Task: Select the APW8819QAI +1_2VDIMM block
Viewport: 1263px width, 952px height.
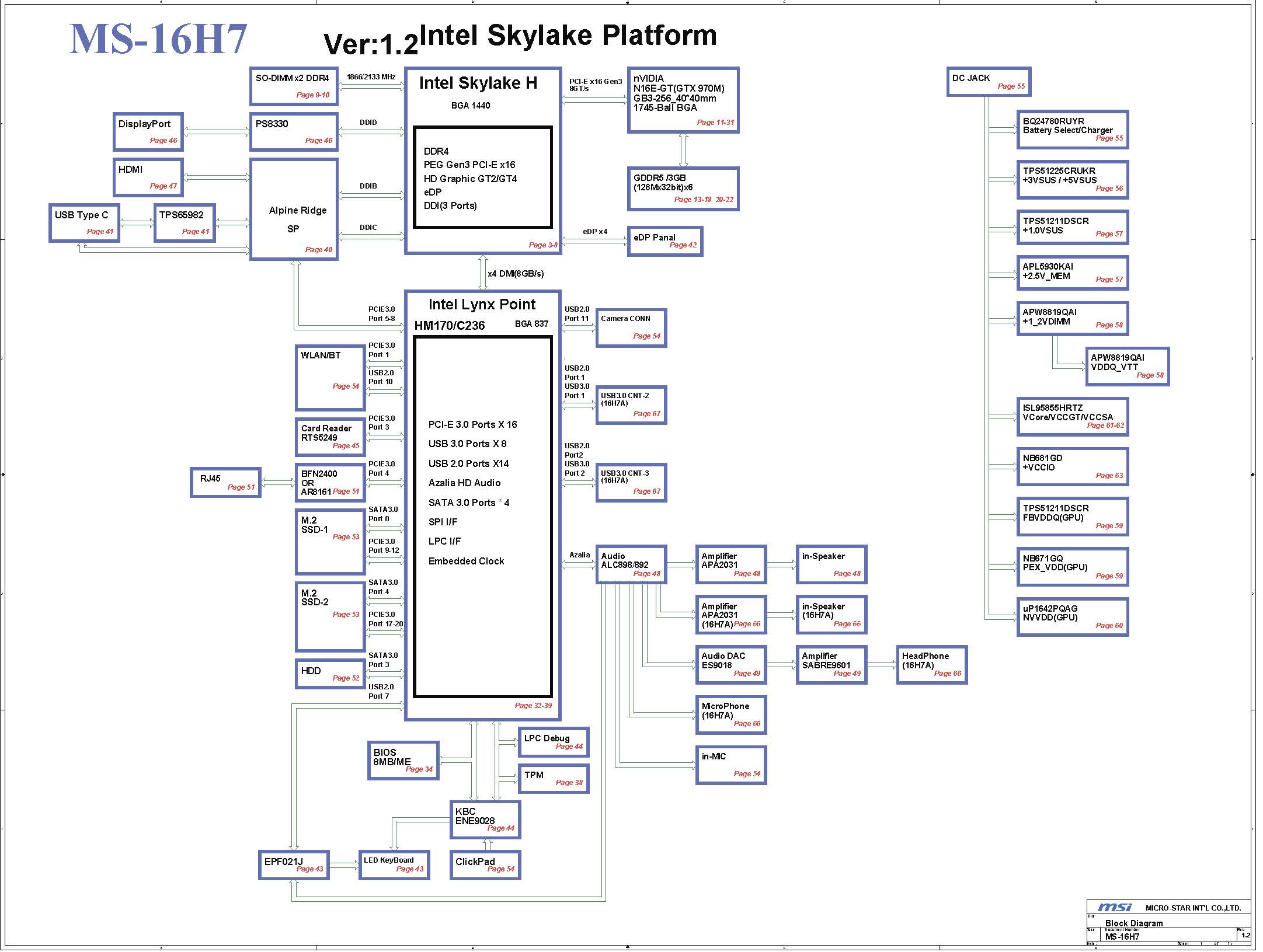Action: click(x=1073, y=319)
